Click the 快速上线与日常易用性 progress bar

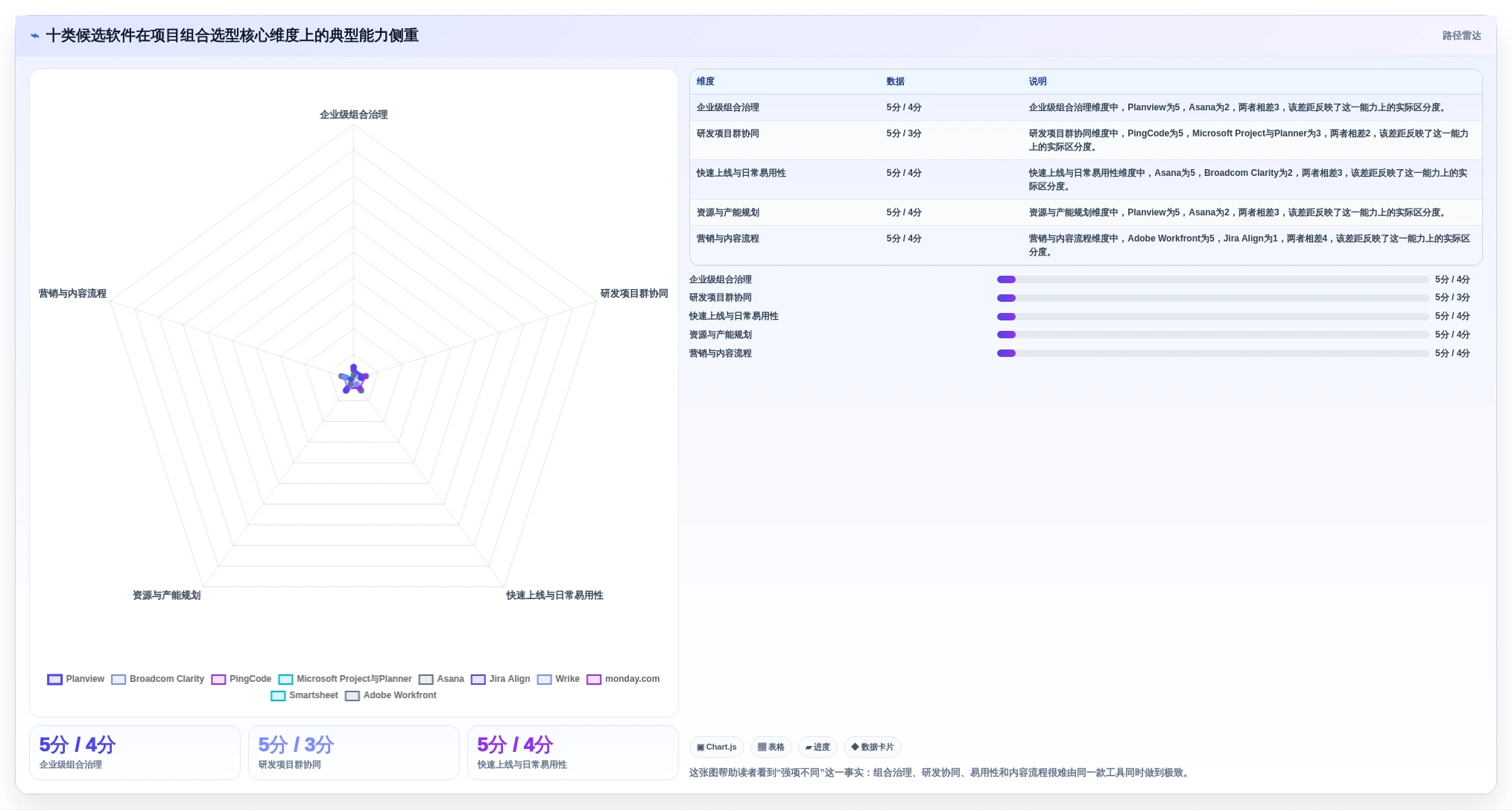1212,317
